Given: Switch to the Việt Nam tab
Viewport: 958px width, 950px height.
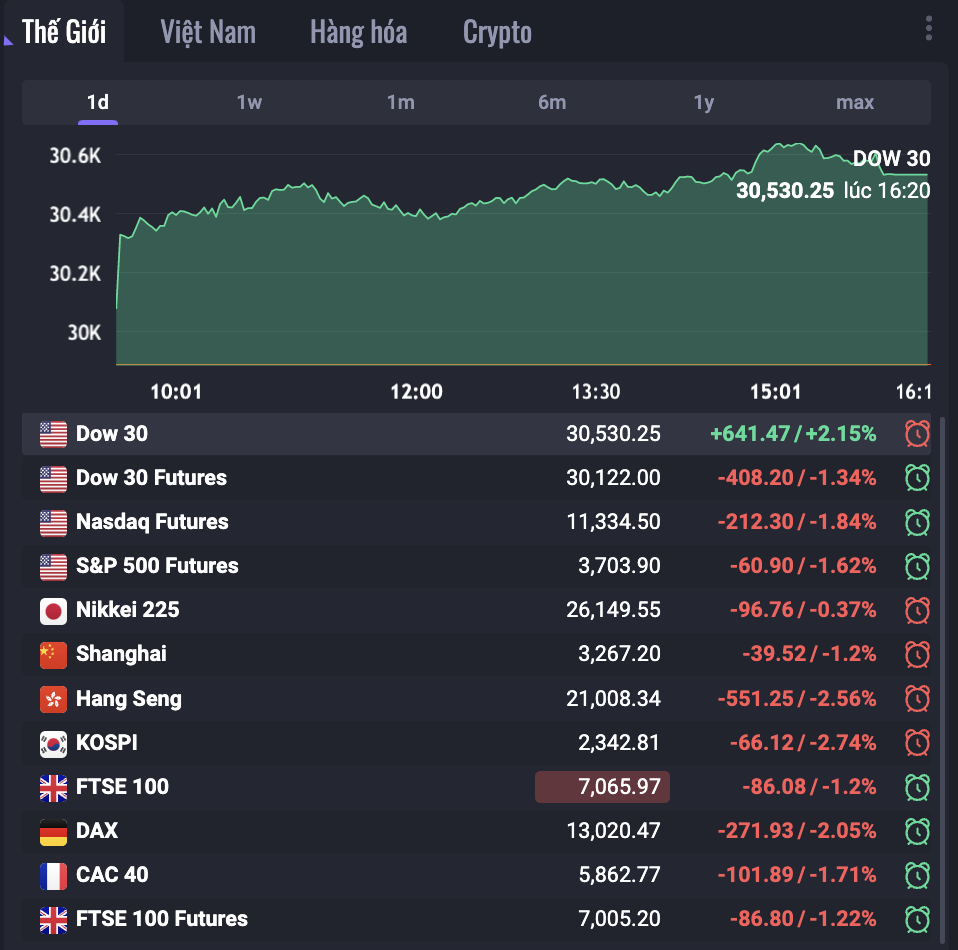Looking at the screenshot, I should click(x=208, y=32).
